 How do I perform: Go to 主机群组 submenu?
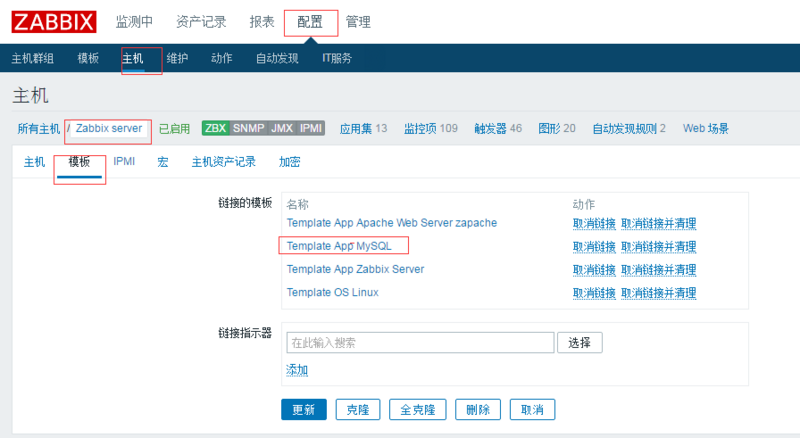pos(33,58)
